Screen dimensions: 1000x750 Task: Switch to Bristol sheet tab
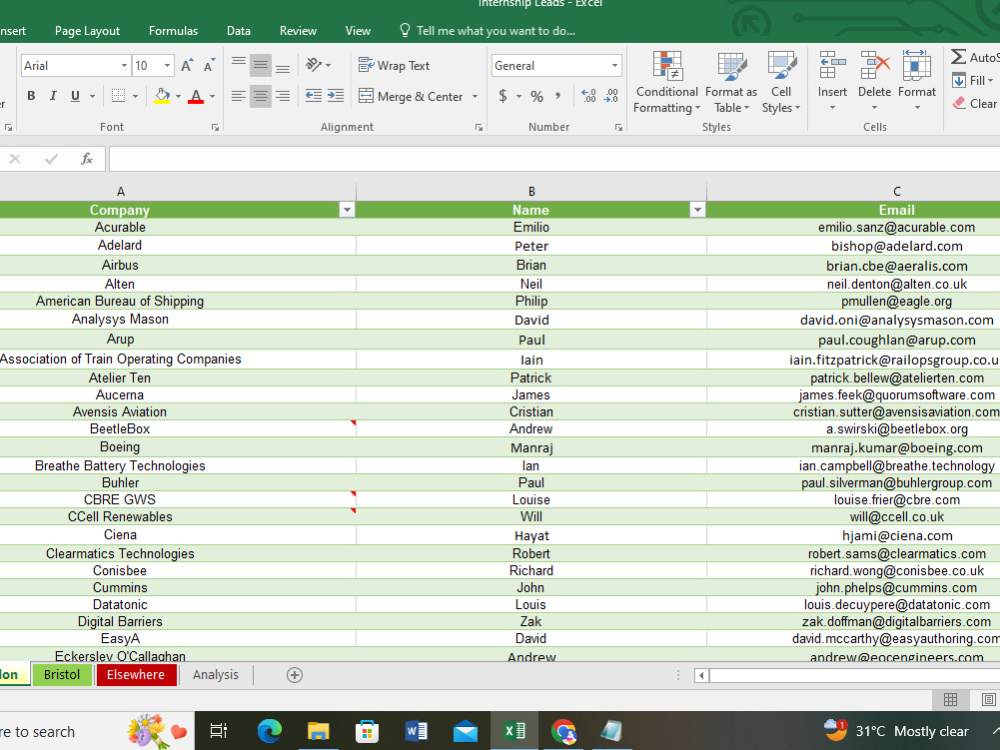coord(62,675)
